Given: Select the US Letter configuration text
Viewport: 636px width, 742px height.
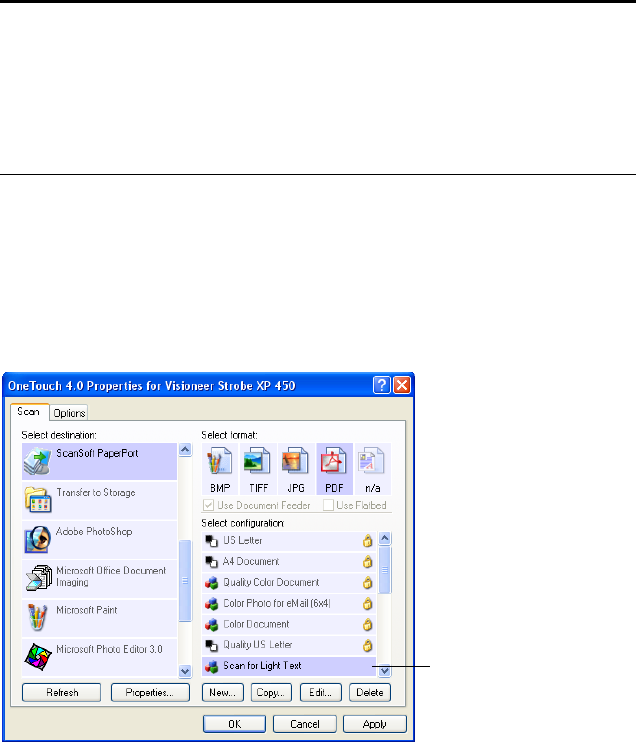Looking at the screenshot, I should (x=242, y=540).
